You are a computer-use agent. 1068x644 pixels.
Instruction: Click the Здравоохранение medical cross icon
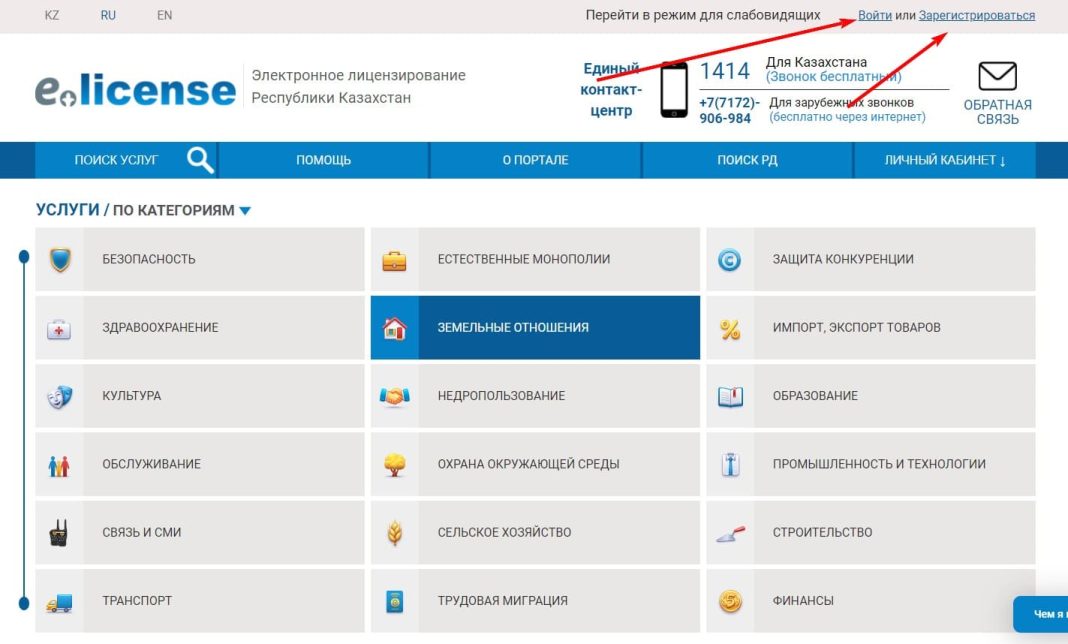pos(60,326)
